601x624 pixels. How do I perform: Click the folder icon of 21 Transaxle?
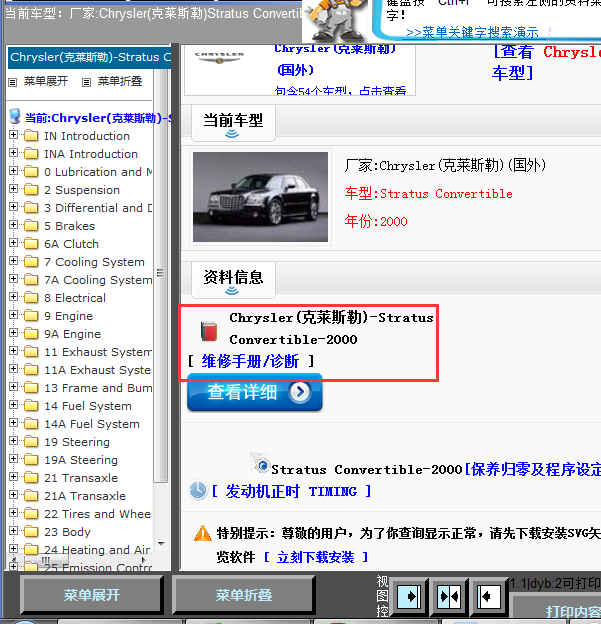[x=31, y=478]
